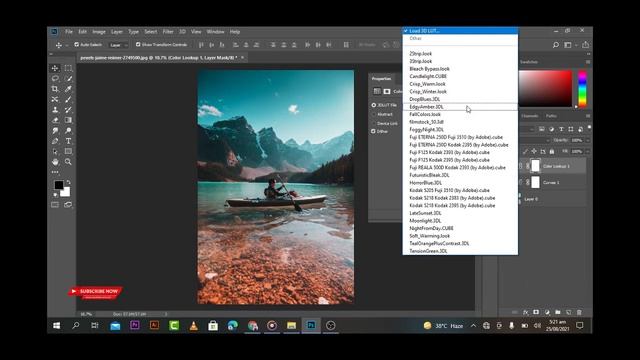This screenshot has width=640, height=360.
Task: Select the Gradient tool
Action: (68, 120)
